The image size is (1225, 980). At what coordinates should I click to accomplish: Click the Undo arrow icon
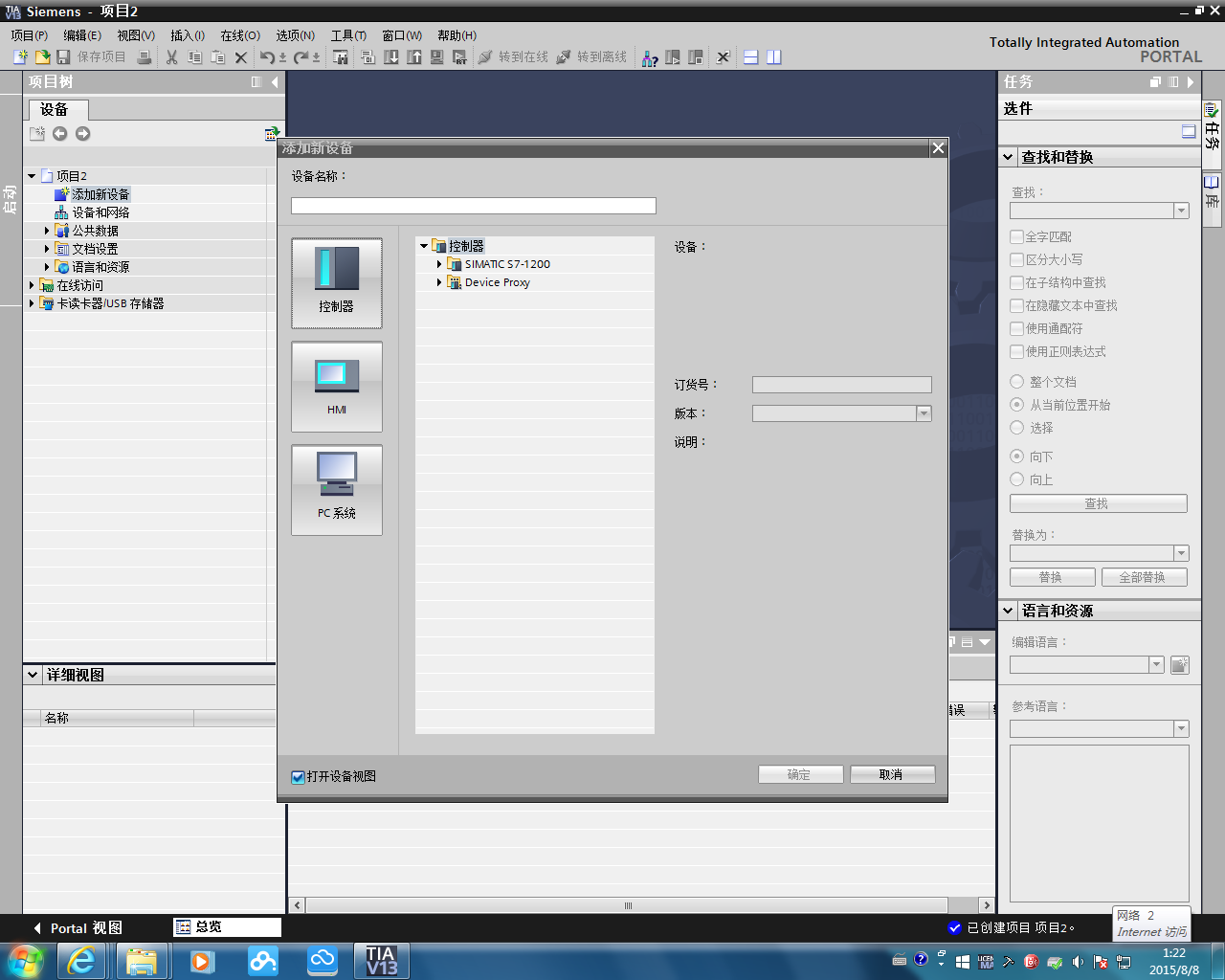coord(268,57)
